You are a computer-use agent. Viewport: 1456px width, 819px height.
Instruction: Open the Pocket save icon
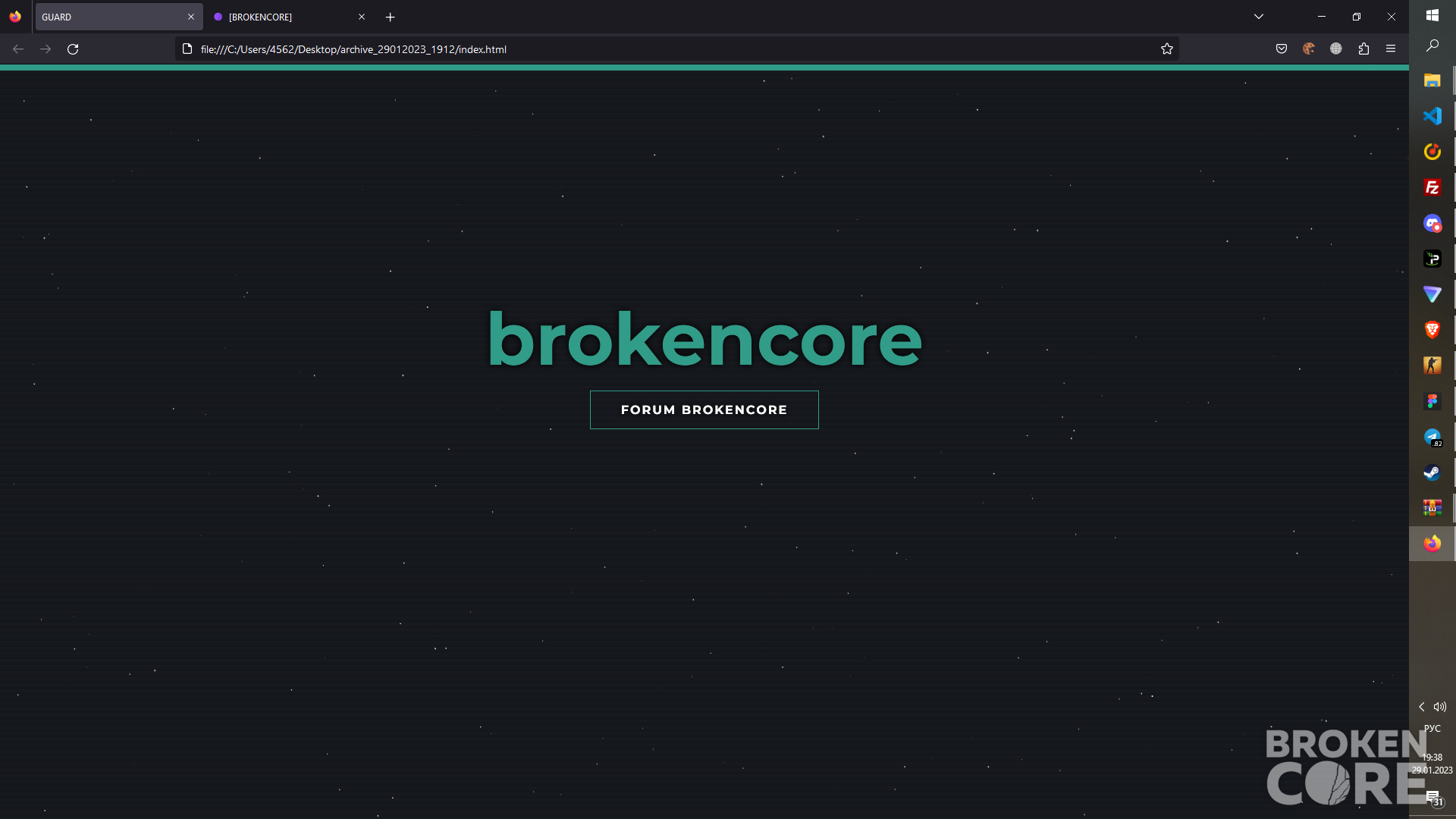click(x=1282, y=49)
